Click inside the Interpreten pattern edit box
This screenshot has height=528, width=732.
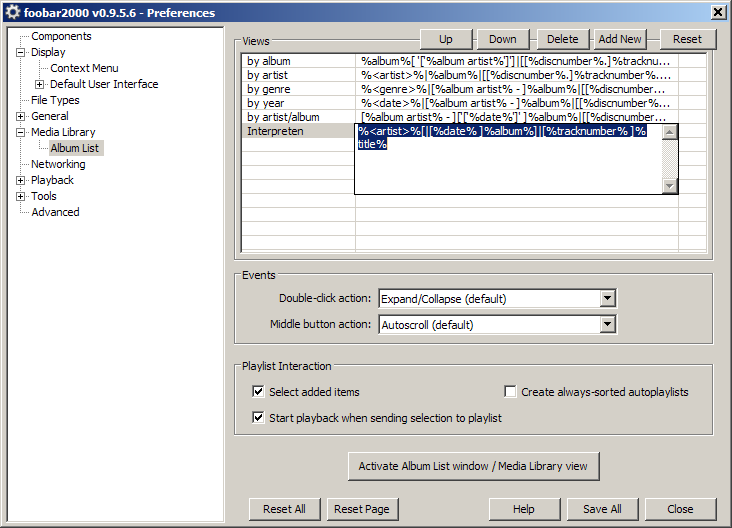click(x=508, y=159)
